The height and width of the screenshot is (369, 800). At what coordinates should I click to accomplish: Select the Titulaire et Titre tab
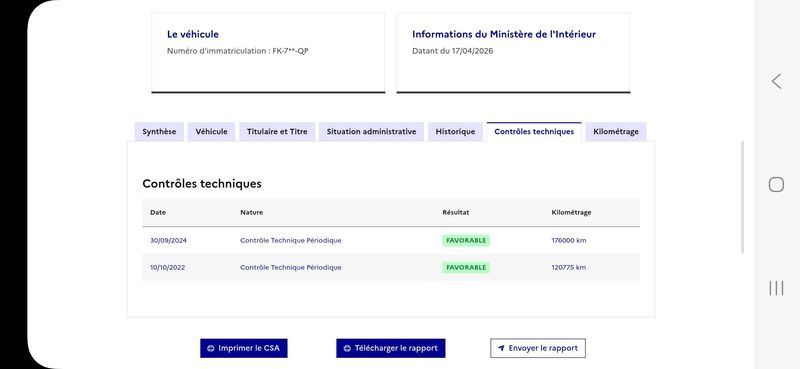pyautogui.click(x=277, y=132)
